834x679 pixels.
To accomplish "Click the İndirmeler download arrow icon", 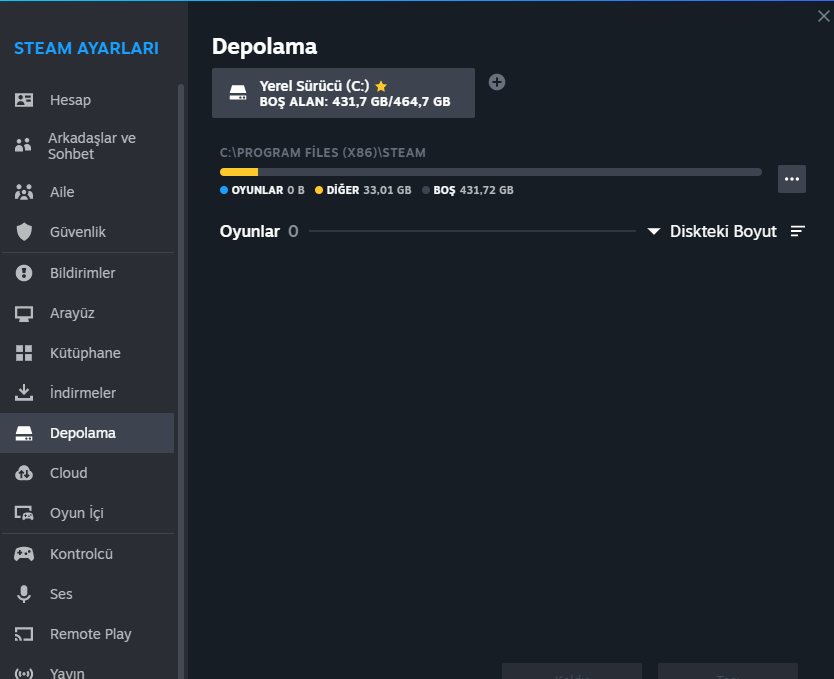I will [x=24, y=393].
